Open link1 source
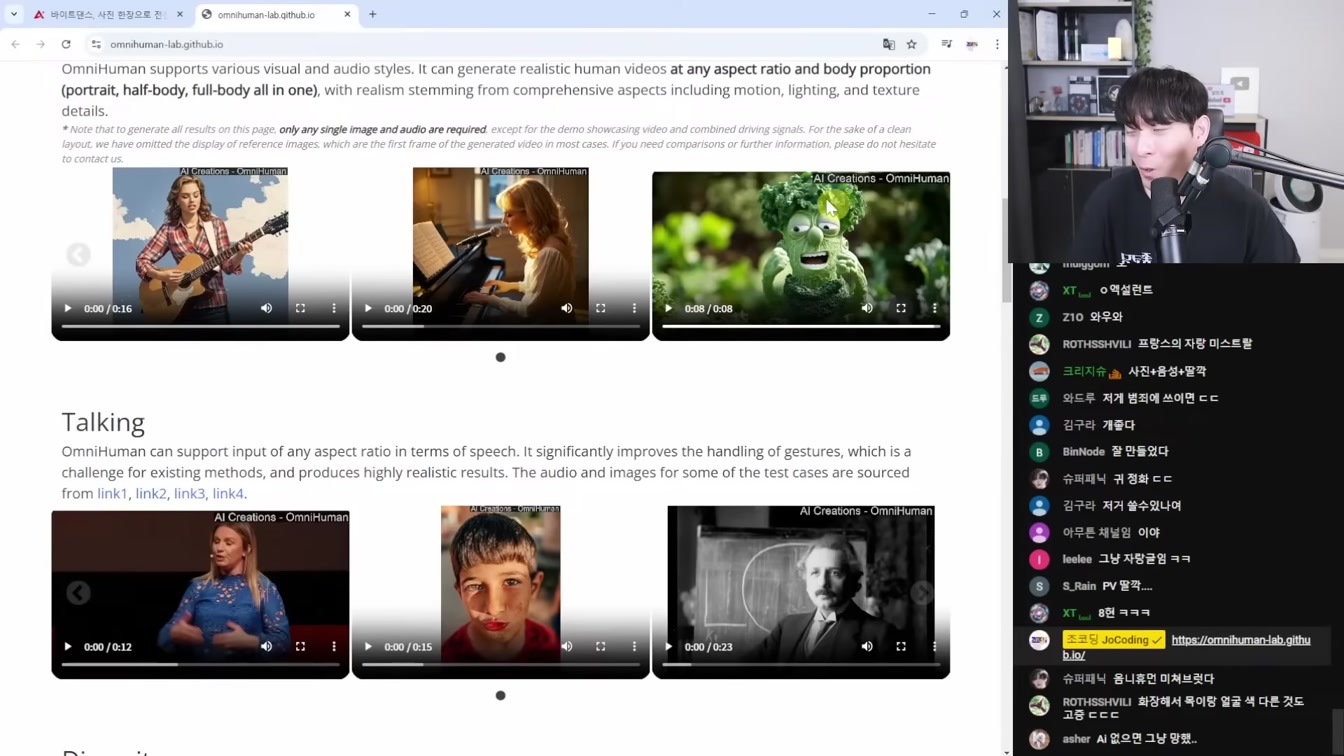Image resolution: width=1344 pixels, height=756 pixels. 112,493
